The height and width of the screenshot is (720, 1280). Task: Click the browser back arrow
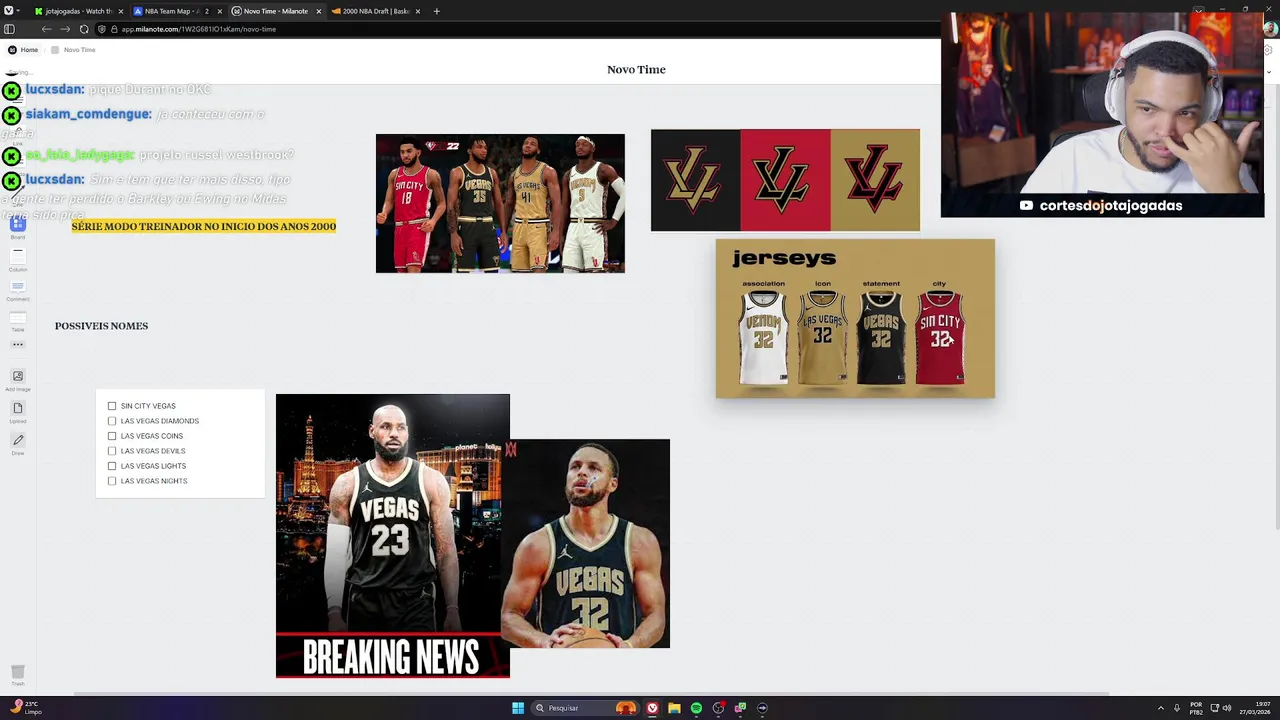click(x=46, y=29)
